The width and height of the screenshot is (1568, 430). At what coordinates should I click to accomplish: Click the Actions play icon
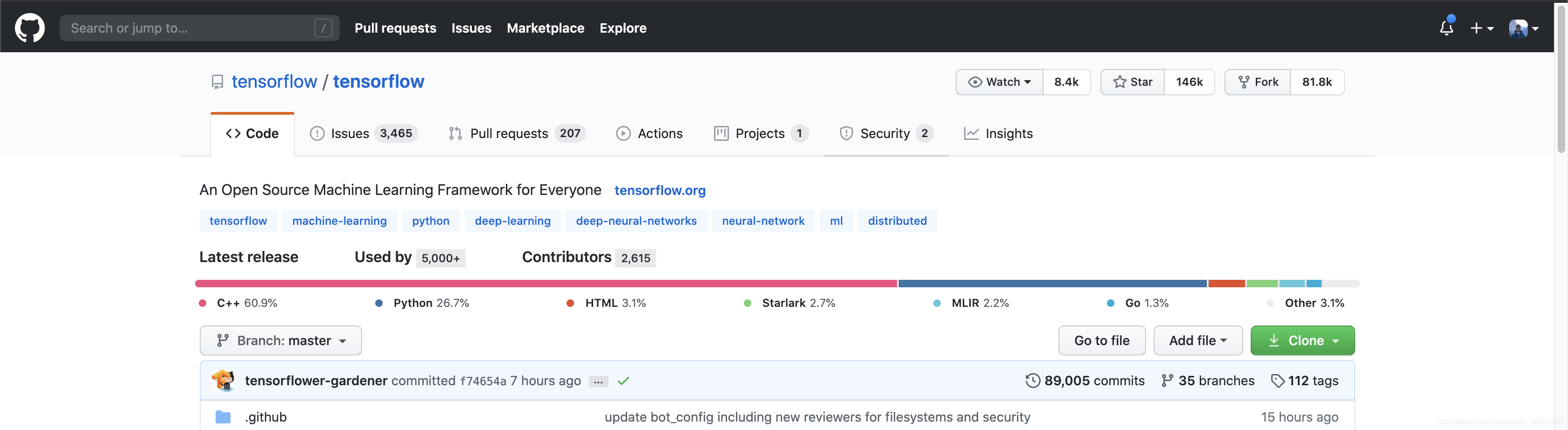pyautogui.click(x=623, y=134)
